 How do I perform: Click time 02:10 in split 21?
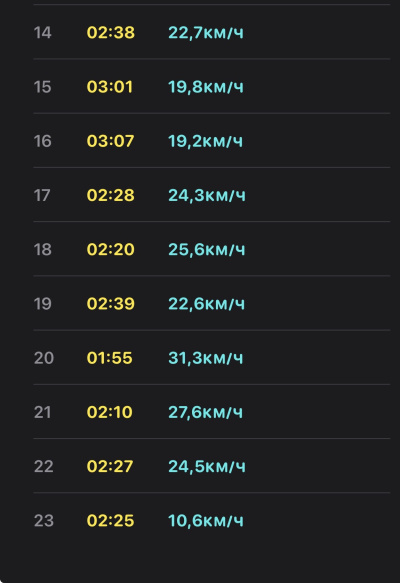coord(109,412)
